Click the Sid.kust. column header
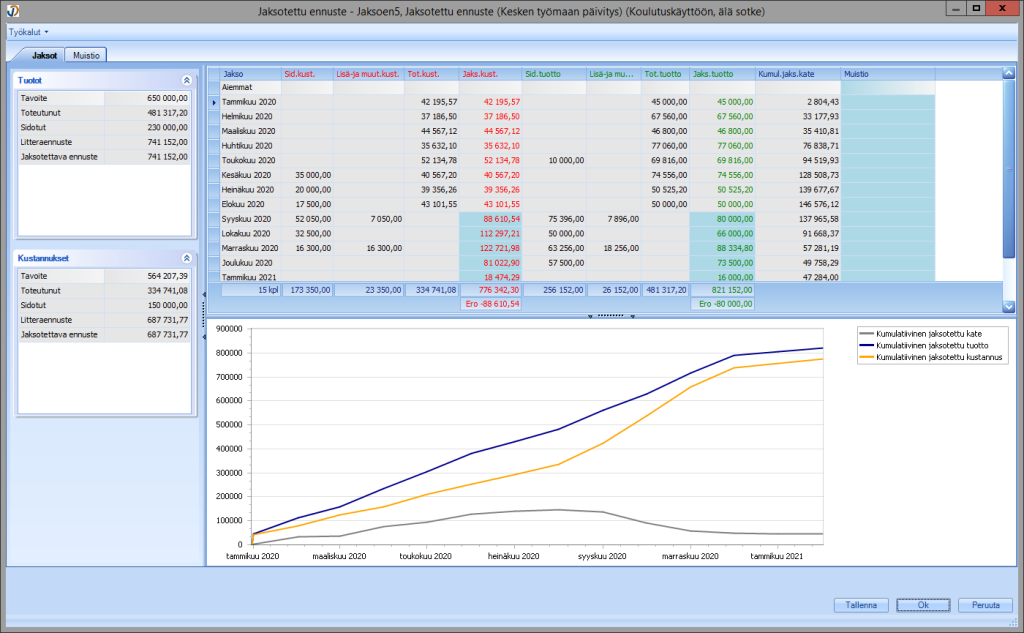The width and height of the screenshot is (1024, 633). coord(307,74)
